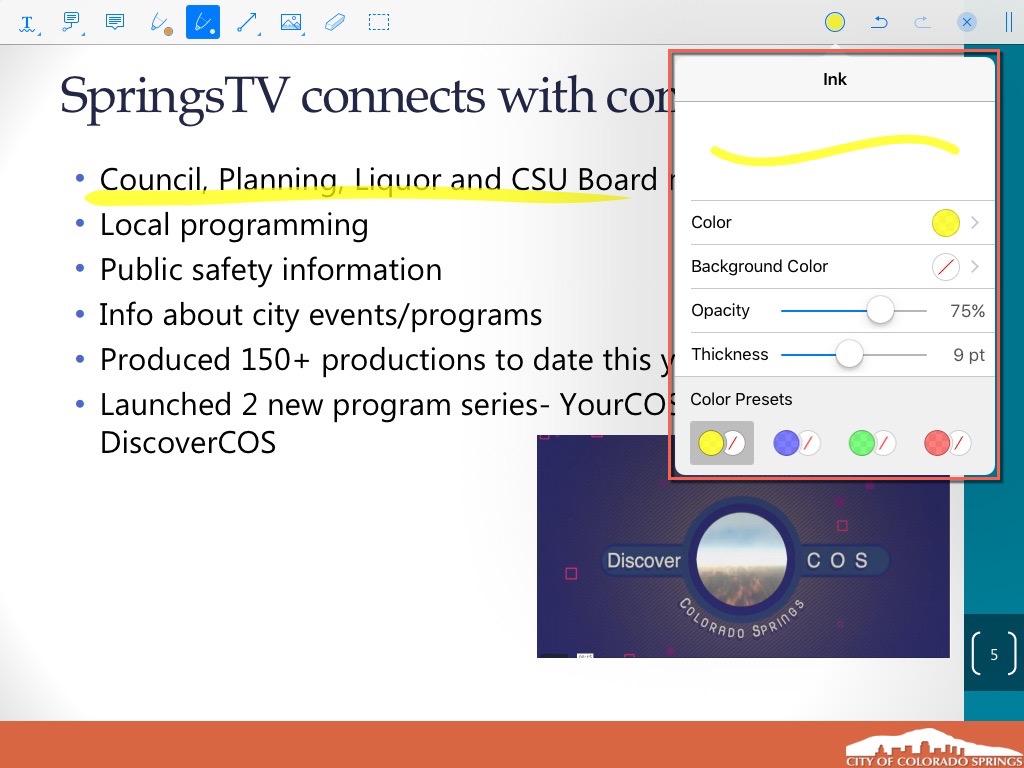Select the blue color preset
The height and width of the screenshot is (768, 1024).
pyautogui.click(x=797, y=443)
